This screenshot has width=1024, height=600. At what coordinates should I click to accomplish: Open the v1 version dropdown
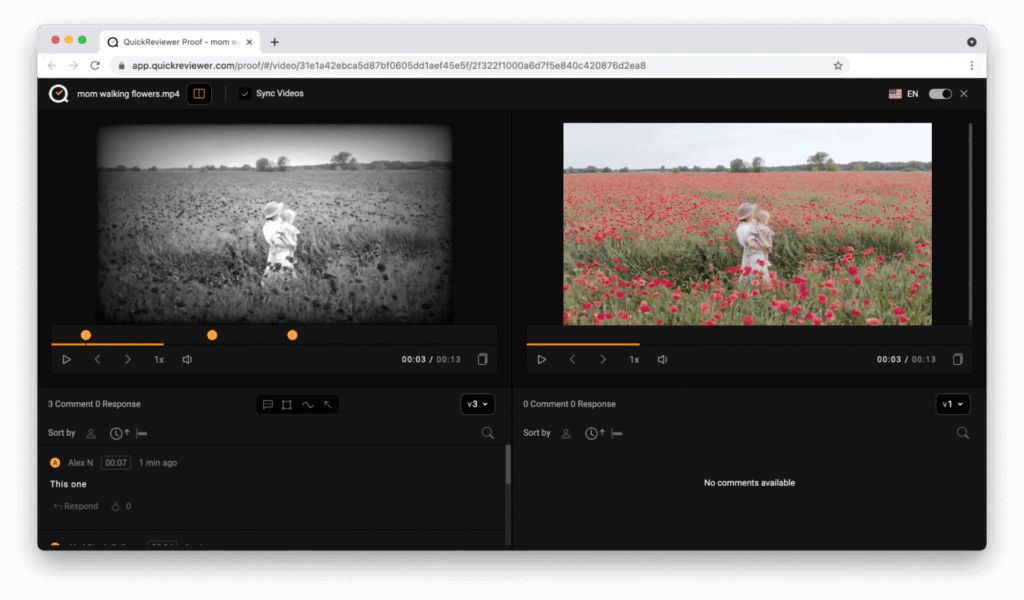pyautogui.click(x=953, y=405)
